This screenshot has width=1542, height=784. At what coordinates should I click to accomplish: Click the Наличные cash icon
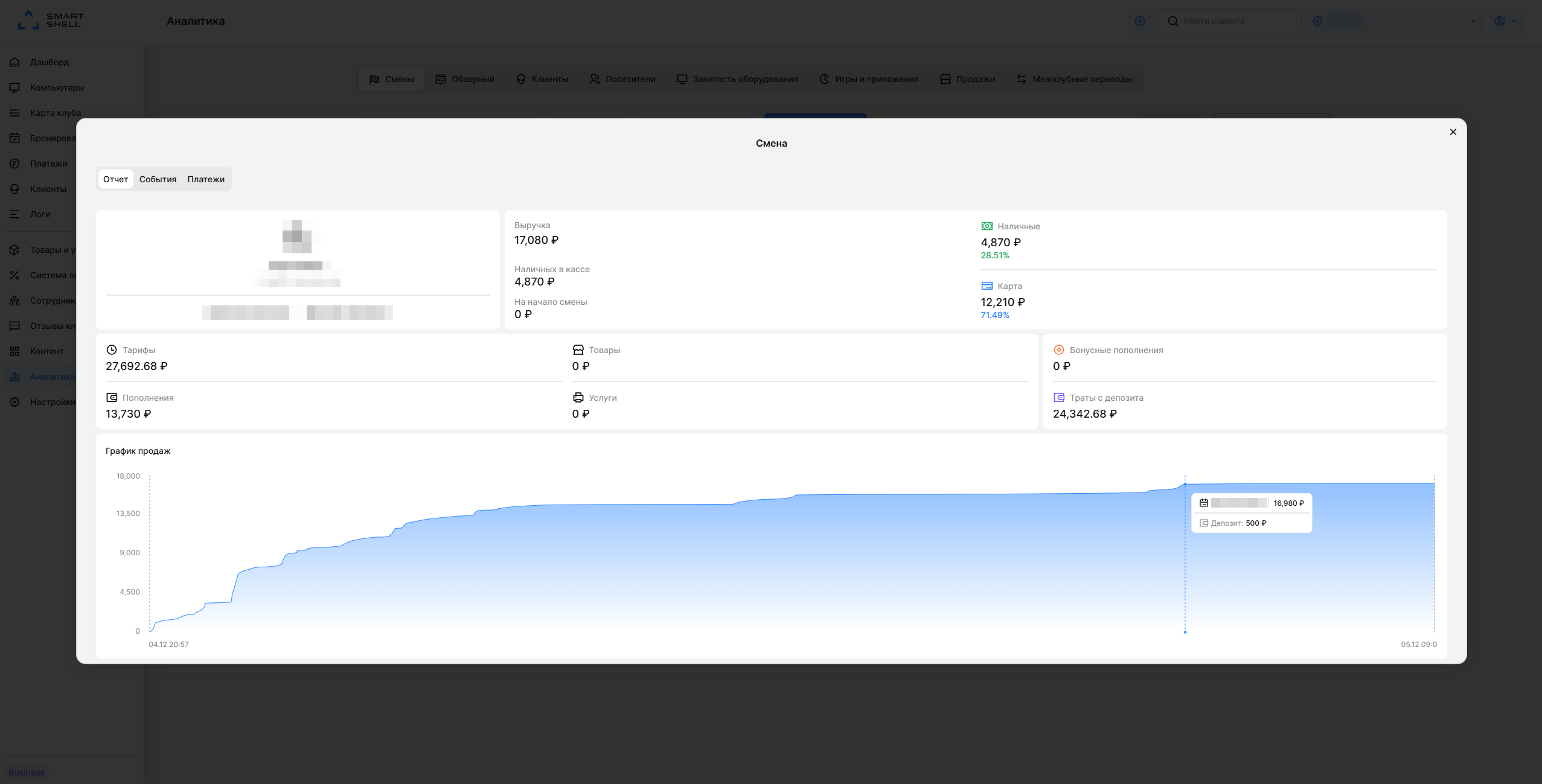987,226
